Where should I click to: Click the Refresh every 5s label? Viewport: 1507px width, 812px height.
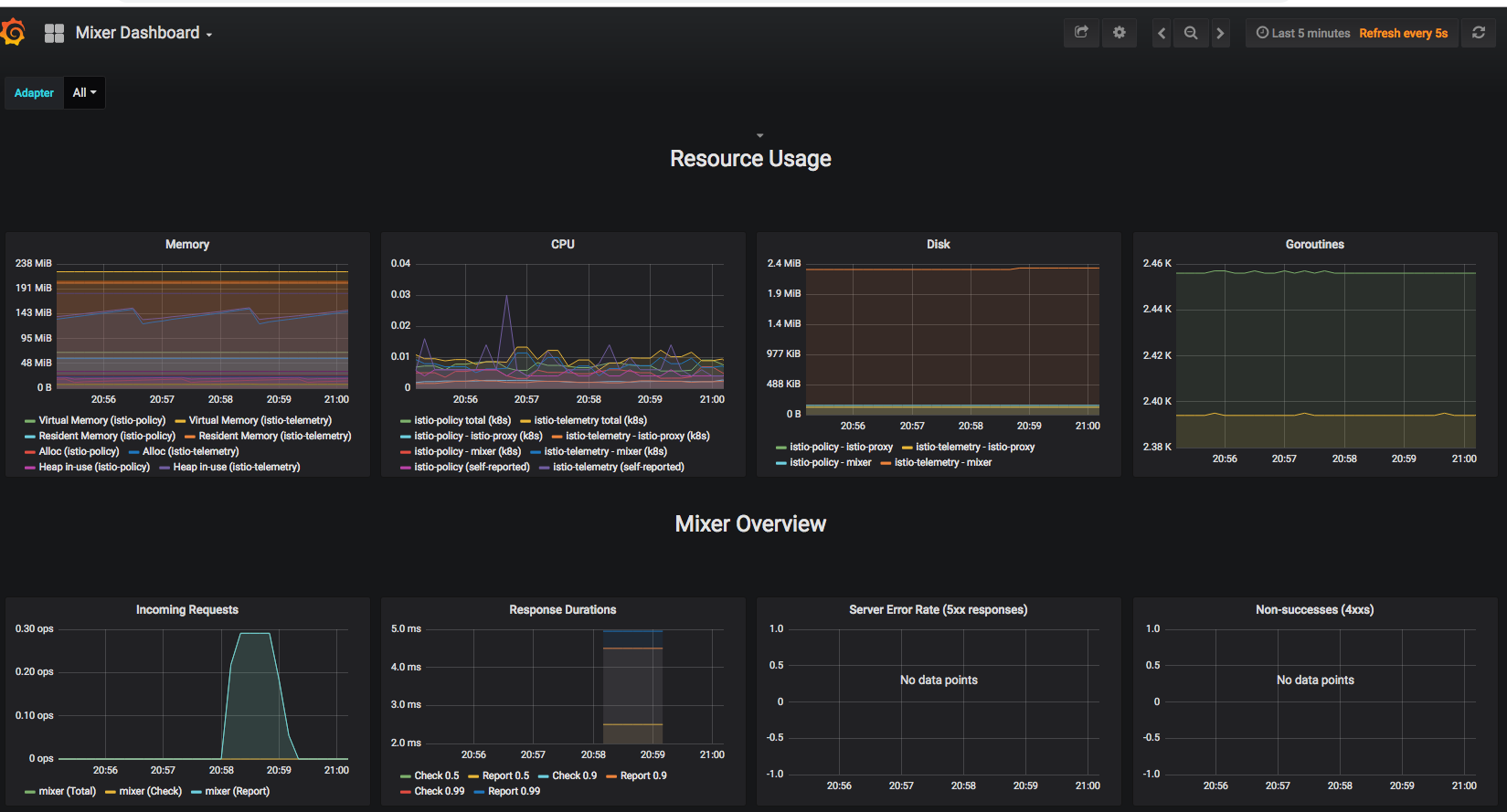point(1403,33)
